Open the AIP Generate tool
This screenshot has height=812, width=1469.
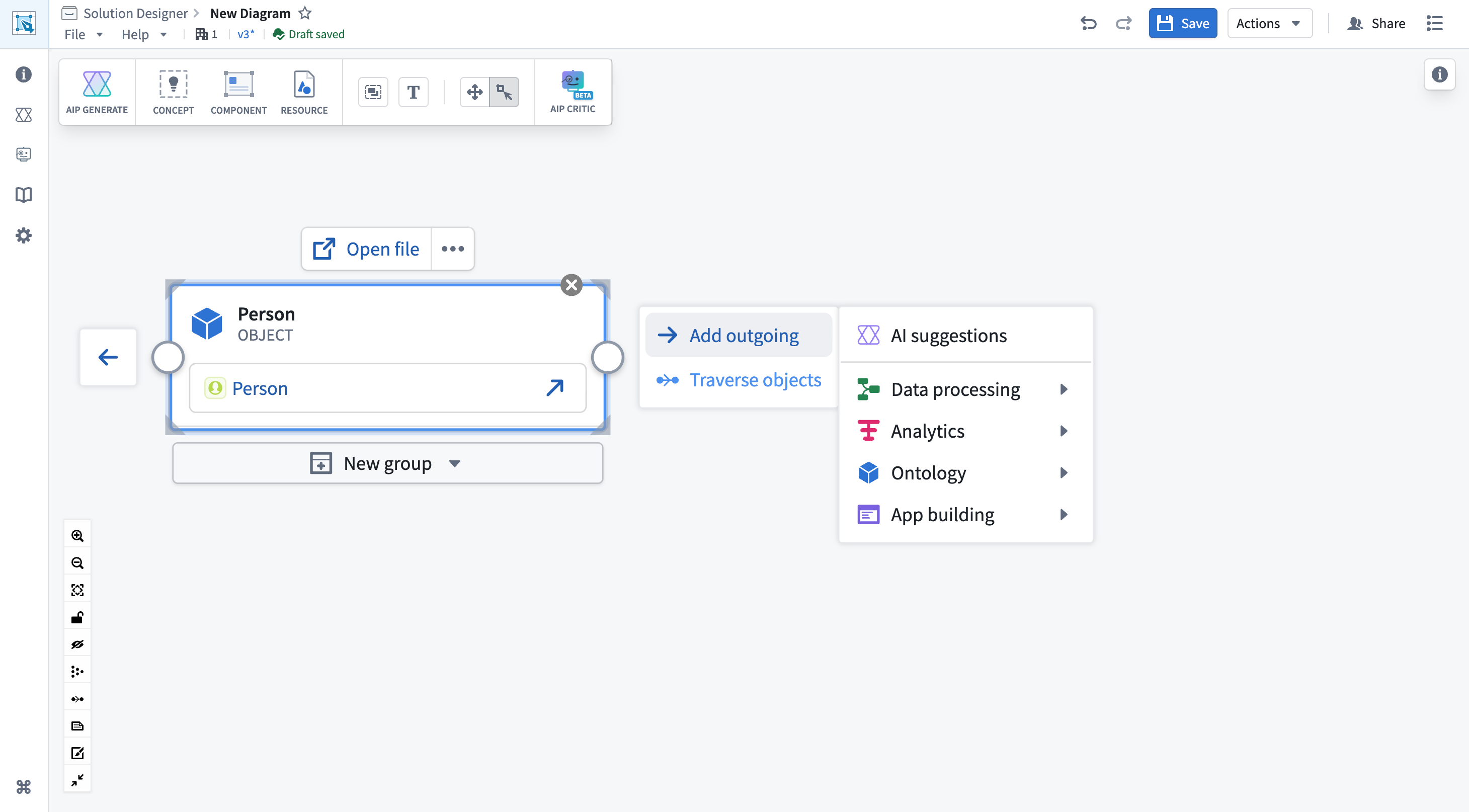tap(97, 92)
